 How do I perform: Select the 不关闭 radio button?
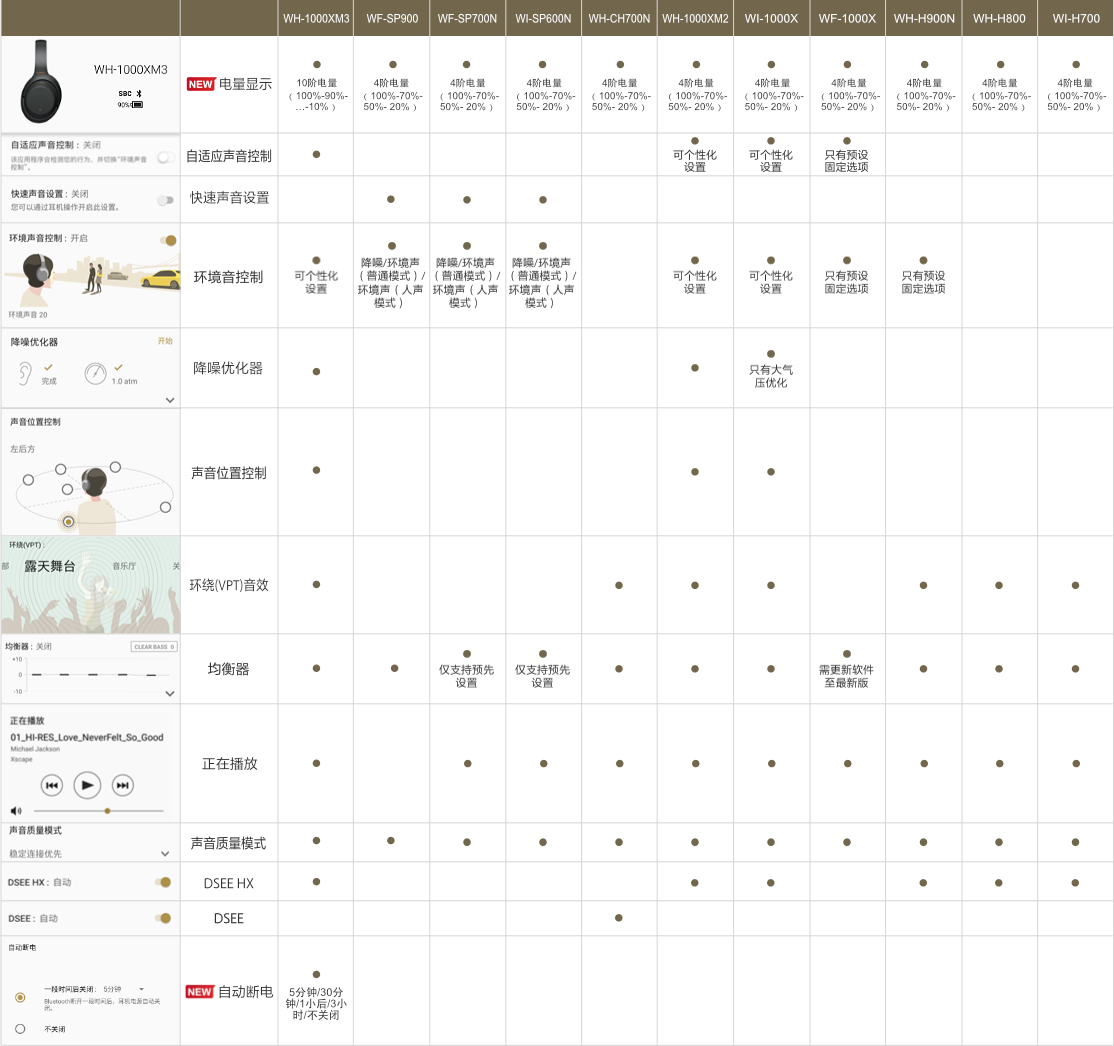coord(20,1029)
